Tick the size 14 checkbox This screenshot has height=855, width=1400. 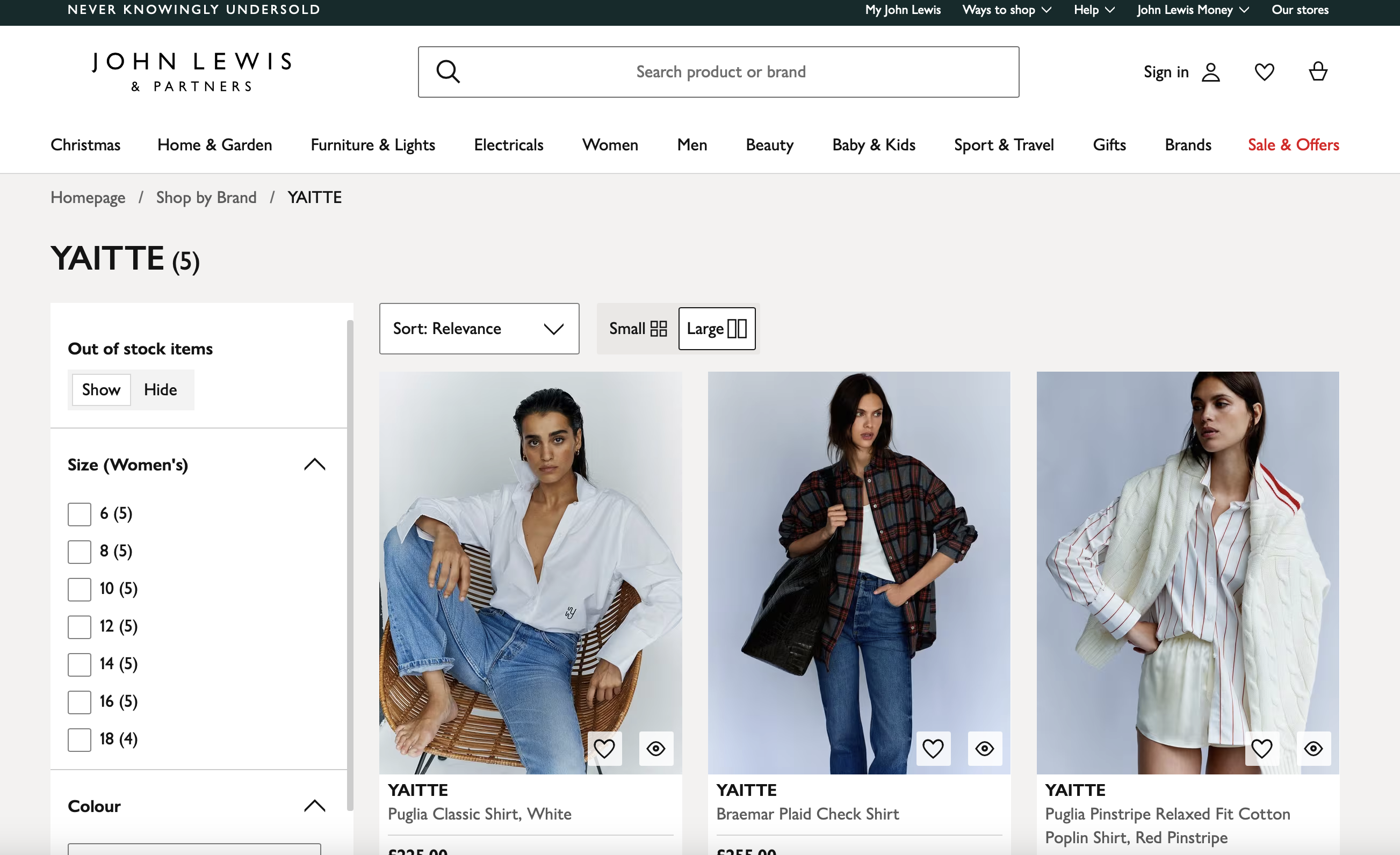(x=80, y=664)
